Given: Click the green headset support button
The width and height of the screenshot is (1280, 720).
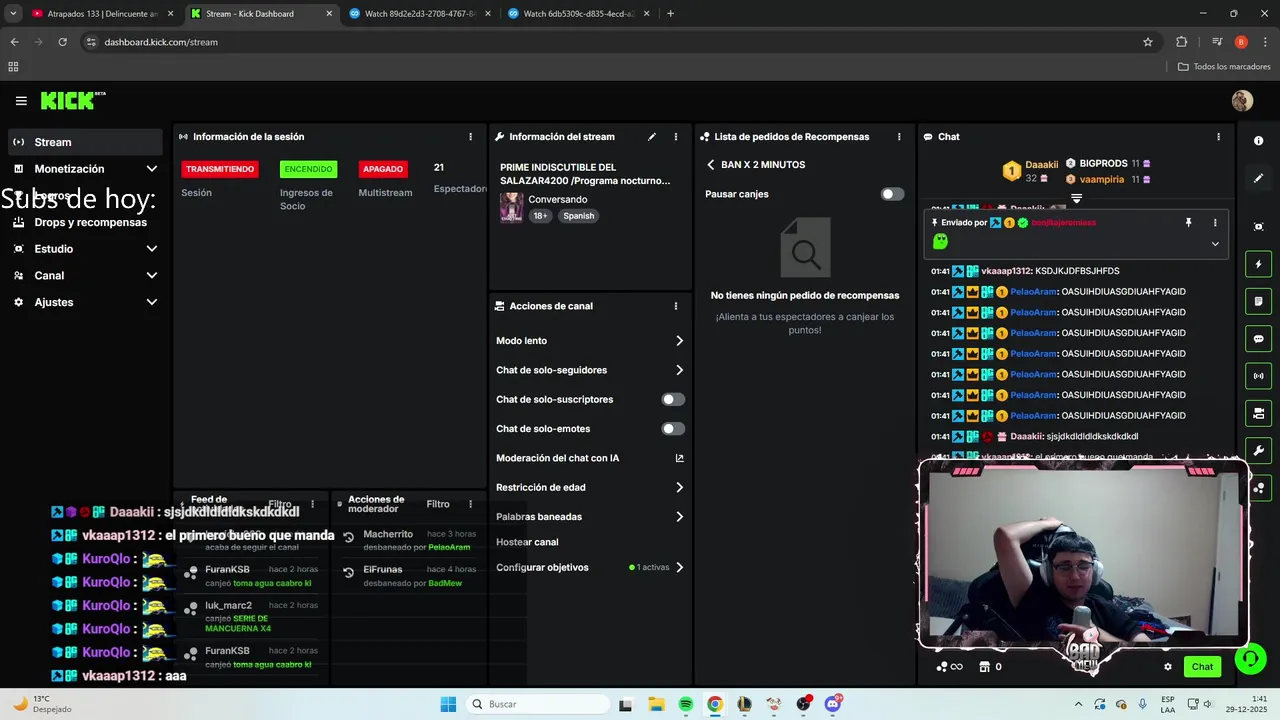Looking at the screenshot, I should coord(1249,659).
